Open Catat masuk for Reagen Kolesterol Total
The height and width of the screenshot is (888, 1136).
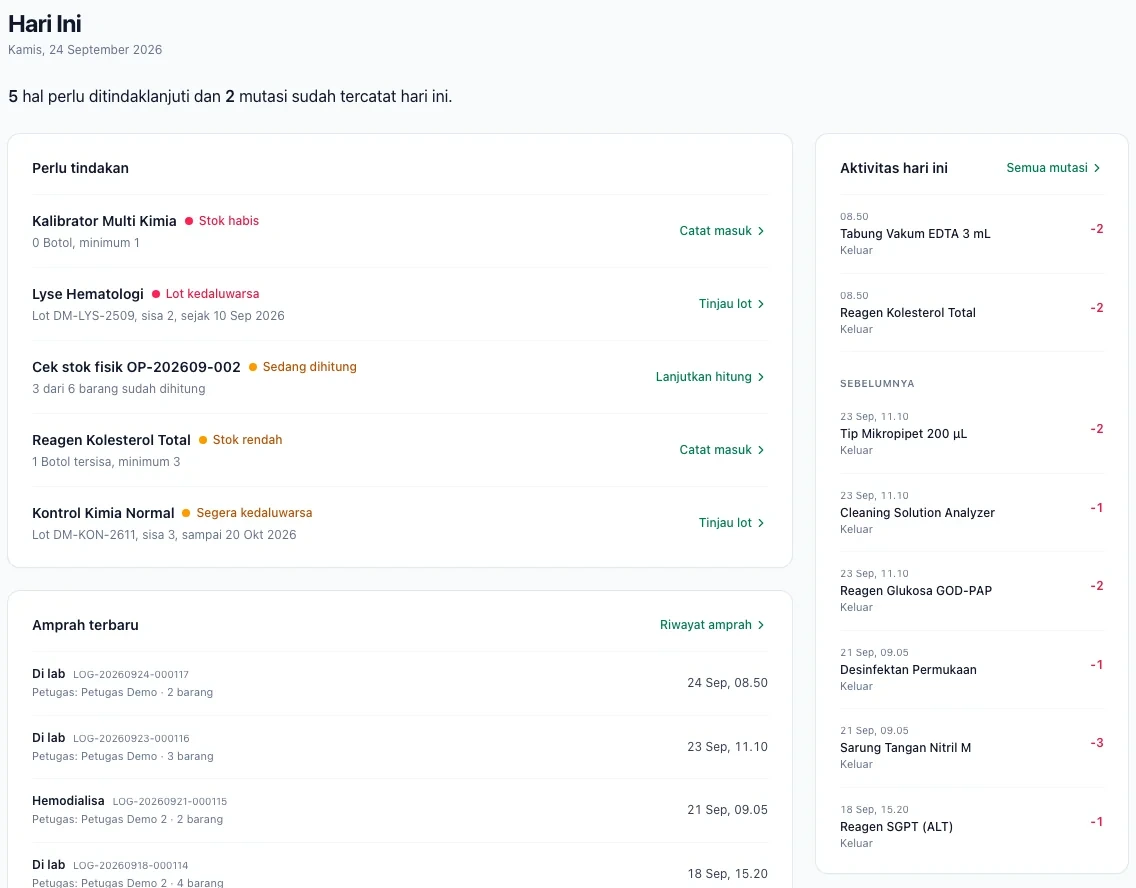coord(722,450)
